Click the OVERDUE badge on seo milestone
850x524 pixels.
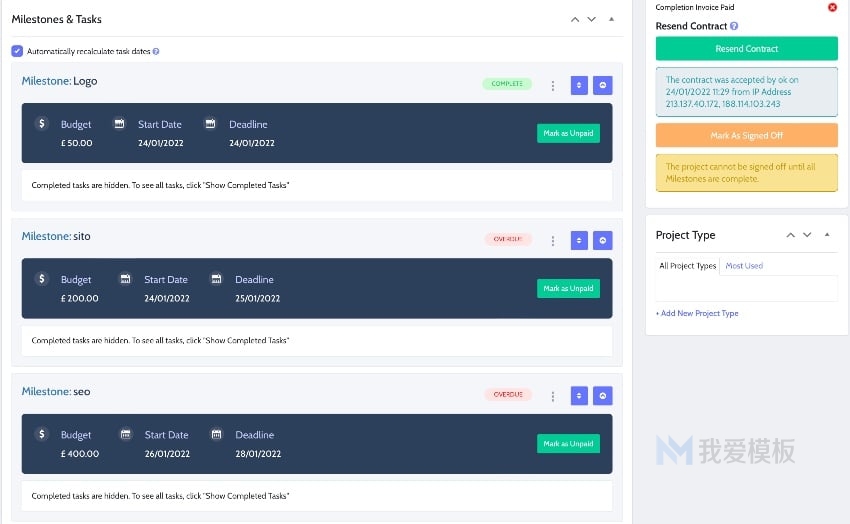pyautogui.click(x=508, y=394)
